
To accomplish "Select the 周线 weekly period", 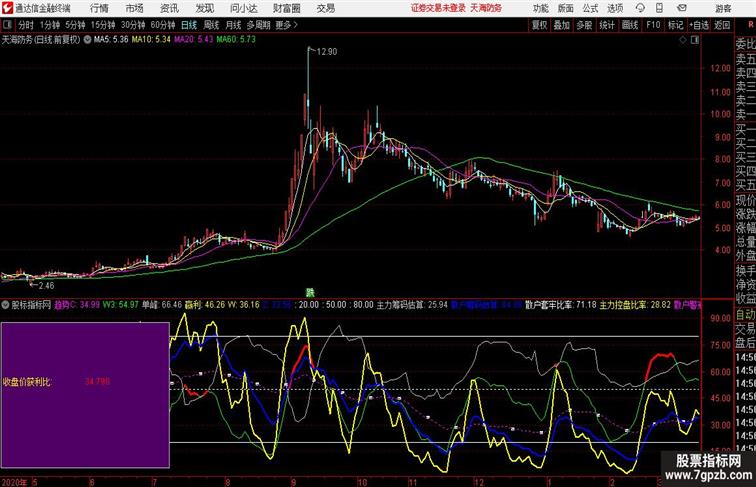I will coord(211,25).
